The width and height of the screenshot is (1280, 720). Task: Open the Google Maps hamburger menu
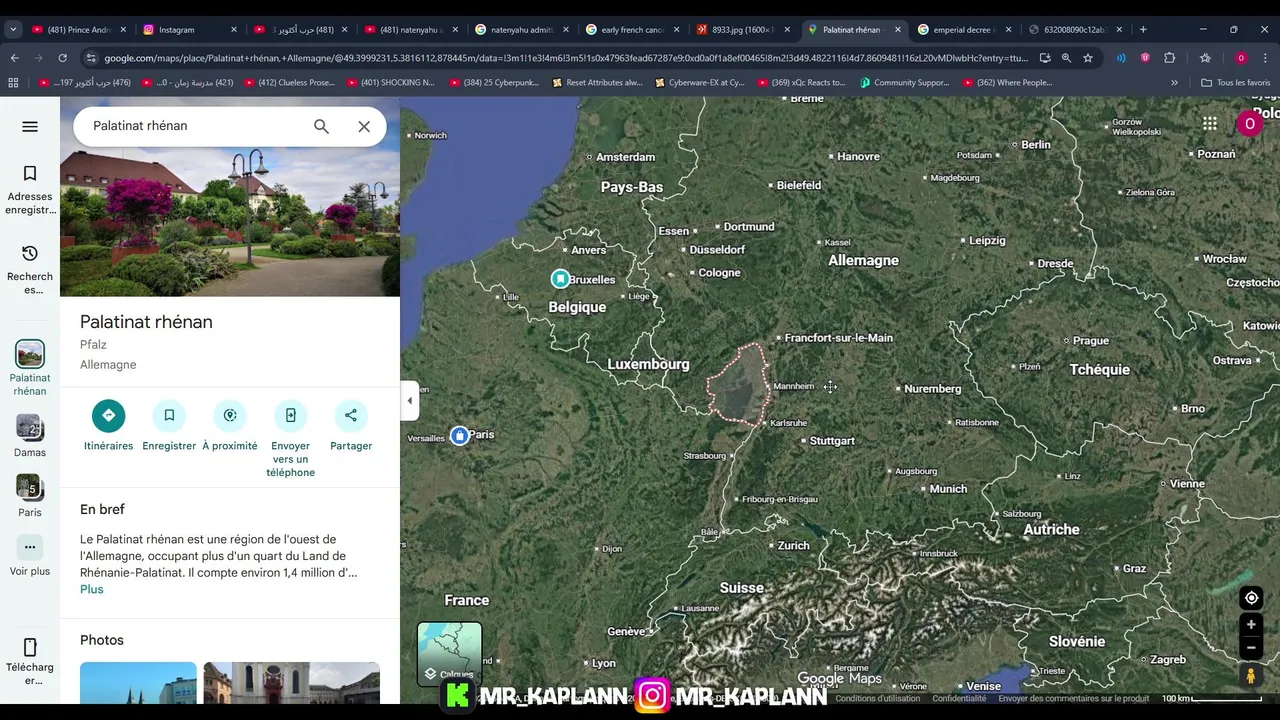pos(30,126)
